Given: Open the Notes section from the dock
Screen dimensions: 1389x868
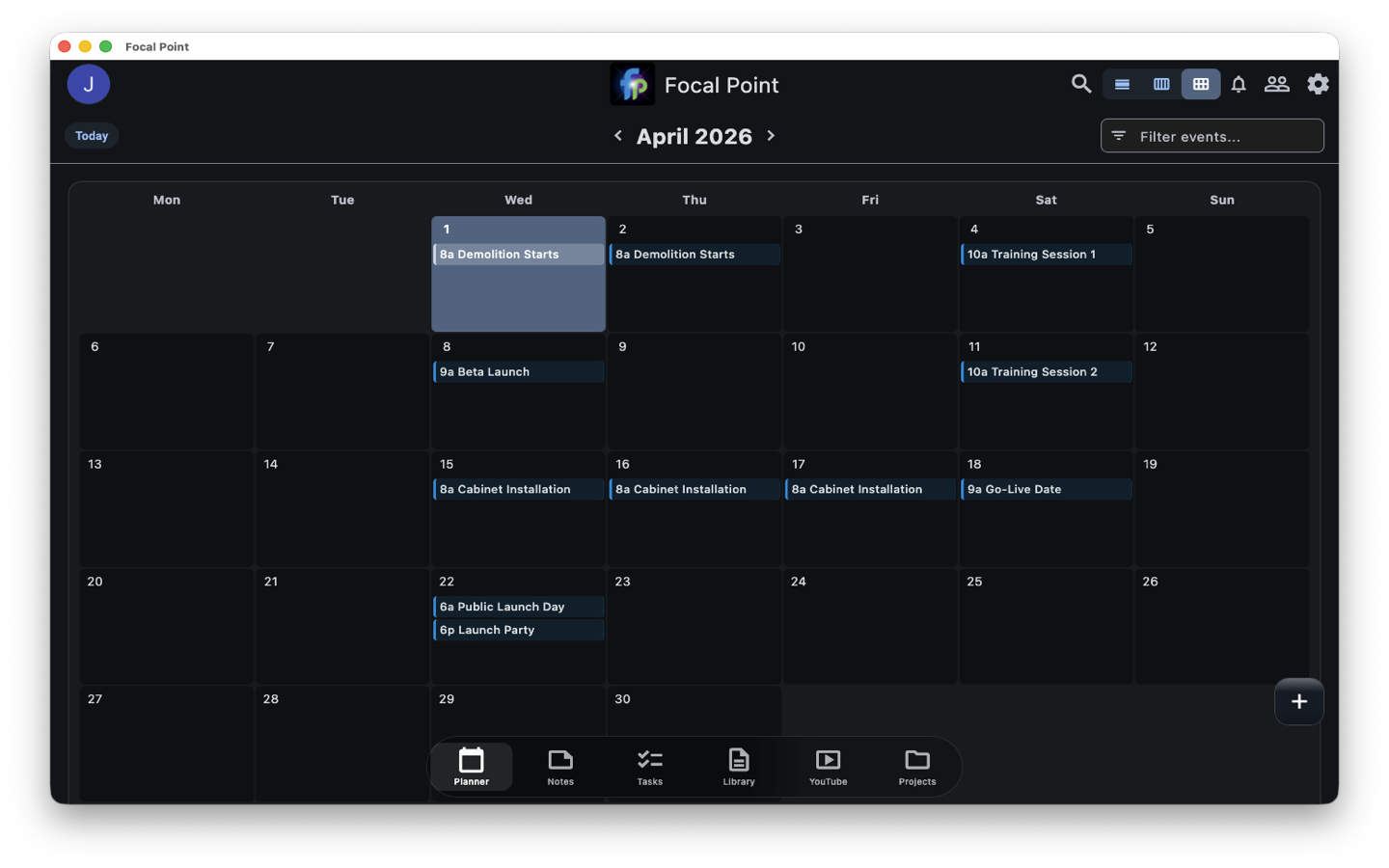Looking at the screenshot, I should pos(559,767).
